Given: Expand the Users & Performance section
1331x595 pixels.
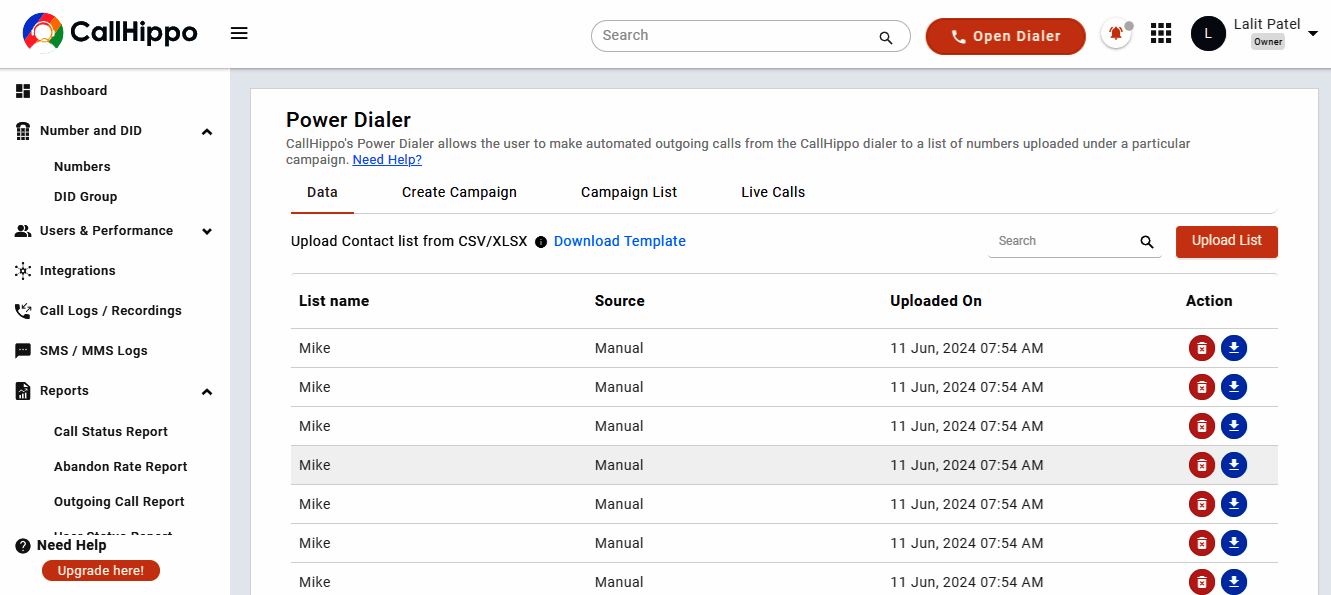Looking at the screenshot, I should tap(207, 231).
